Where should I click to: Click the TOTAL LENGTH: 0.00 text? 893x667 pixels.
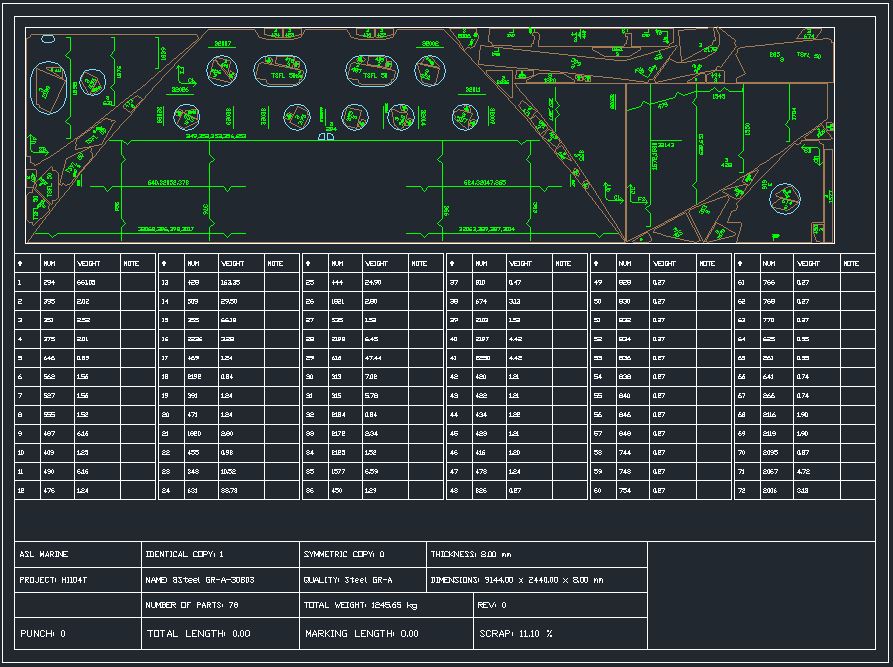(199, 634)
